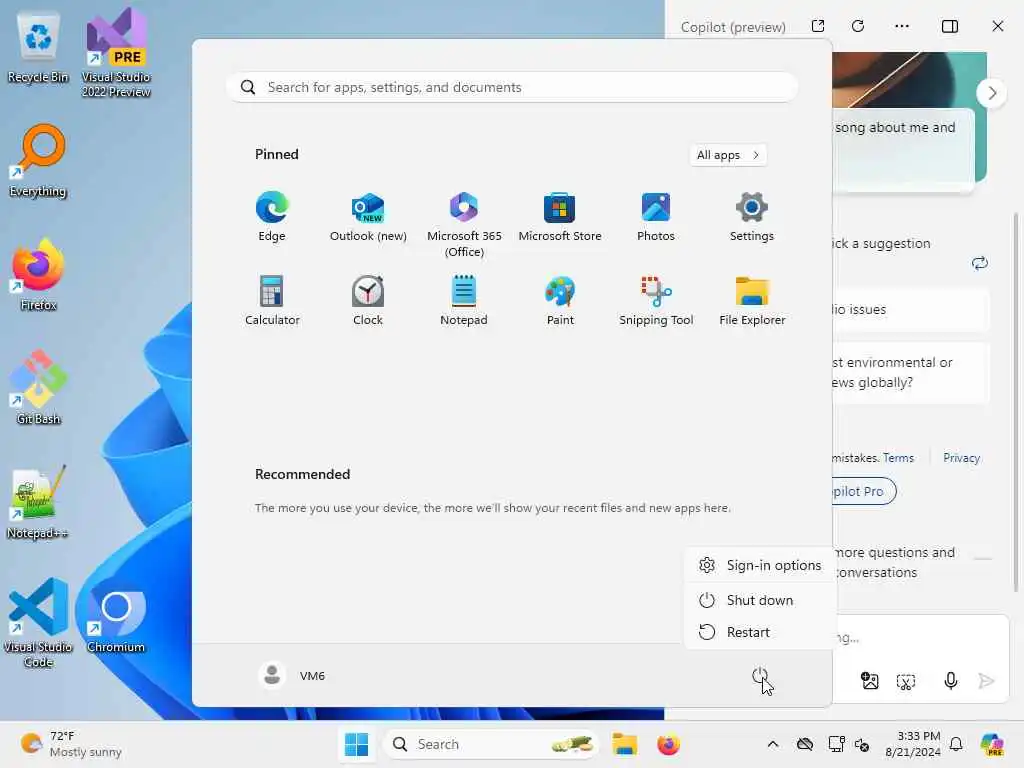This screenshot has width=1024, height=768.
Task: Open Calculator app
Action: tap(272, 301)
